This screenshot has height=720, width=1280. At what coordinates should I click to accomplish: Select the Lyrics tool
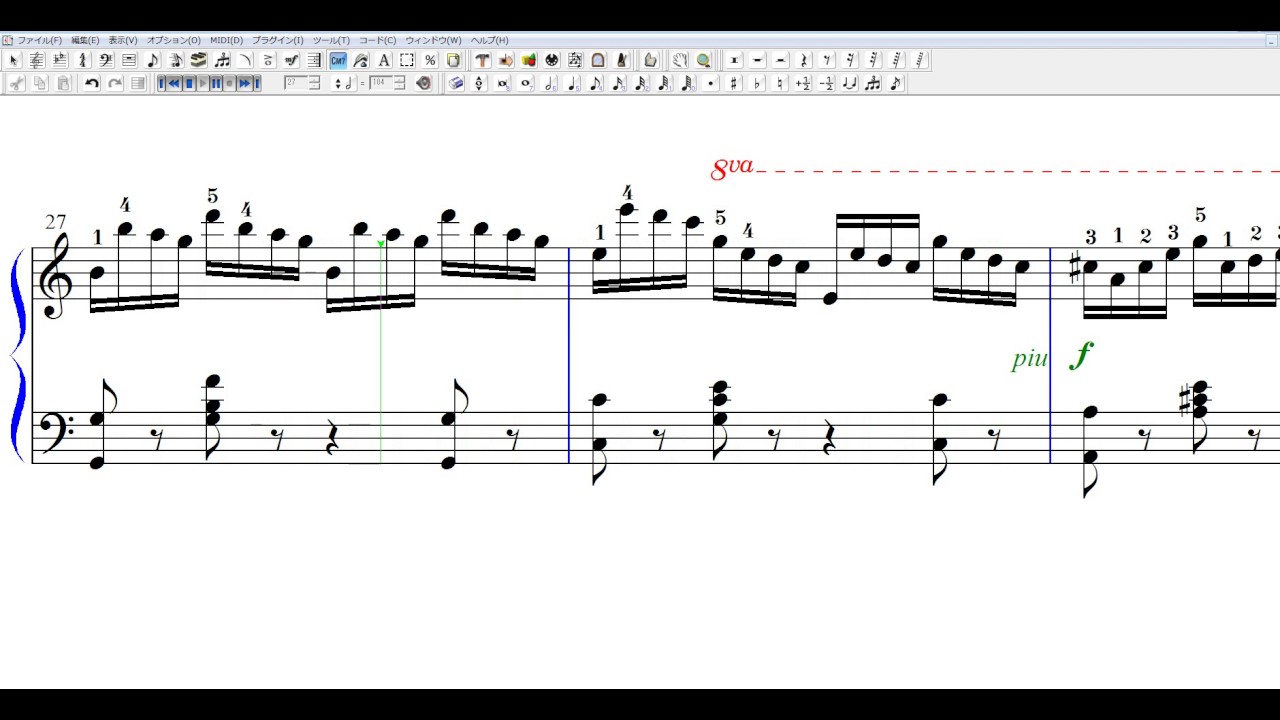click(x=361, y=60)
